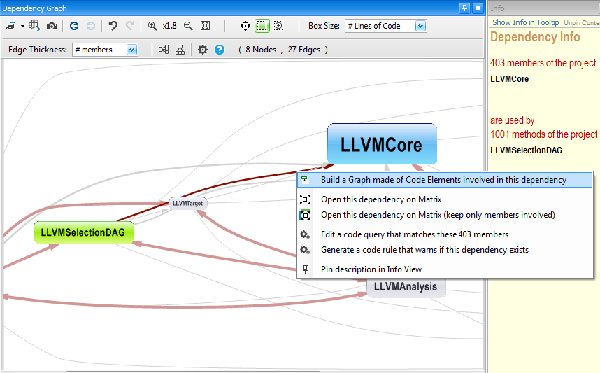Apply the vertical tree layout icon
Image resolution: width=600 pixels, height=373 pixels.
pyautogui.click(x=181, y=50)
